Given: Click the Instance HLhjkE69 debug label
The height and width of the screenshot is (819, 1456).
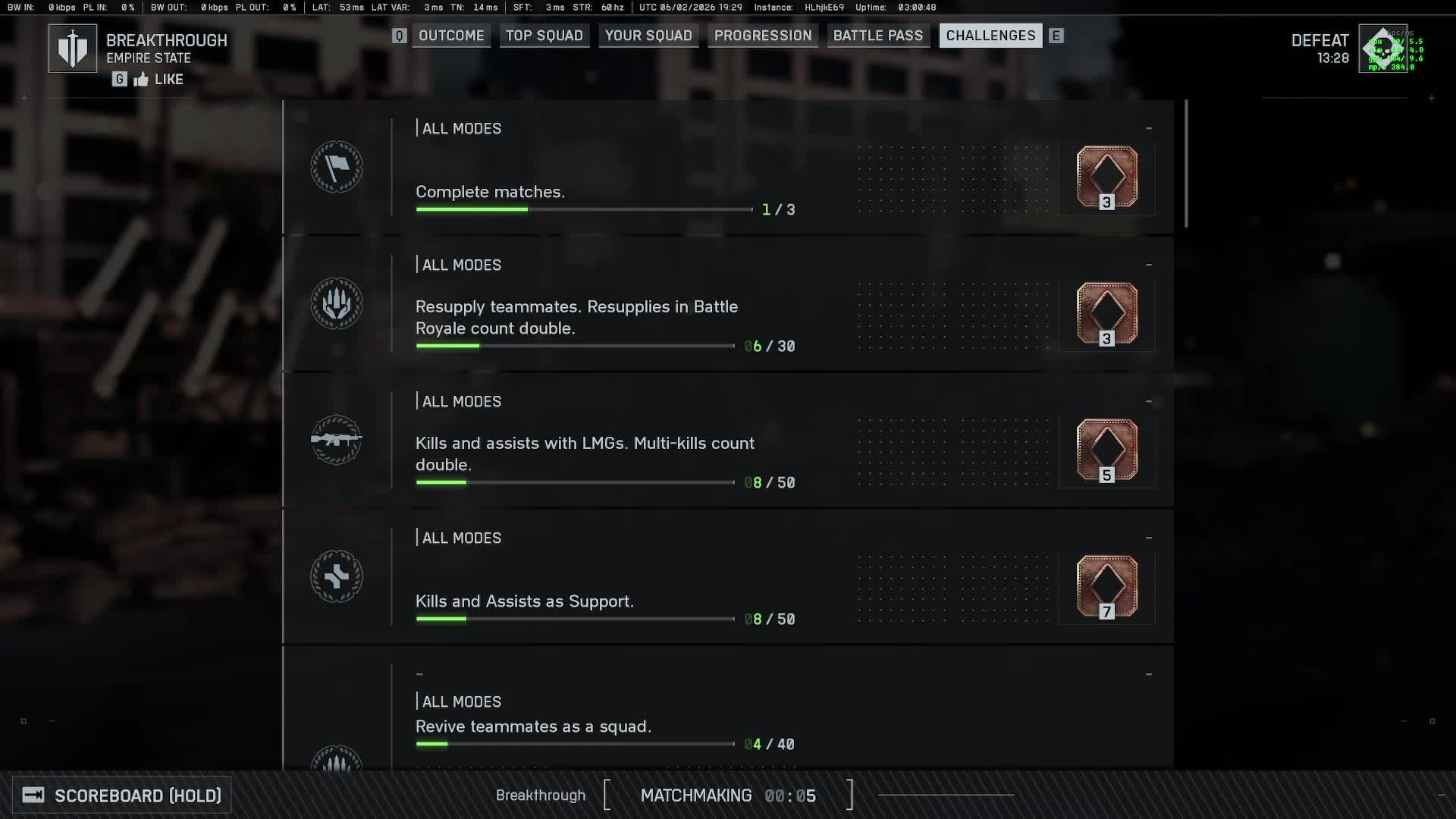Looking at the screenshot, I should pos(799,7).
